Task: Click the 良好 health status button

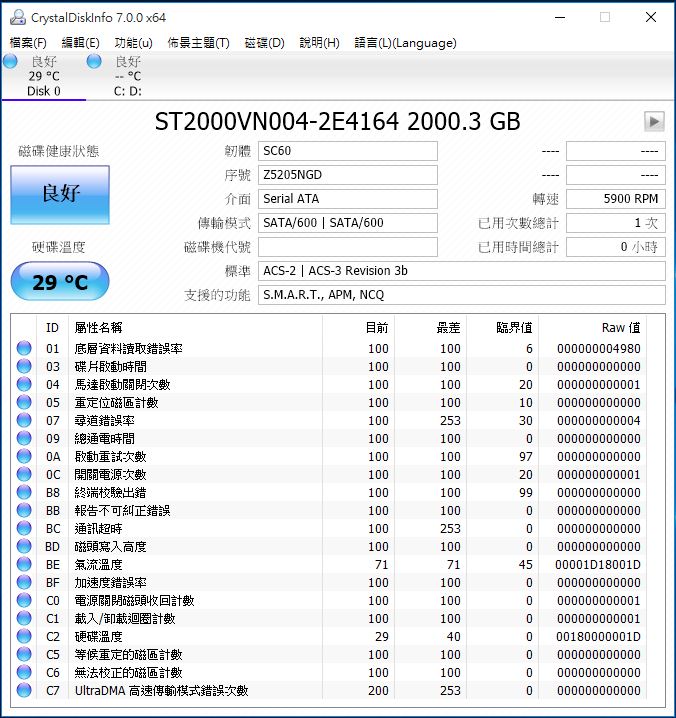Action: 60,195
